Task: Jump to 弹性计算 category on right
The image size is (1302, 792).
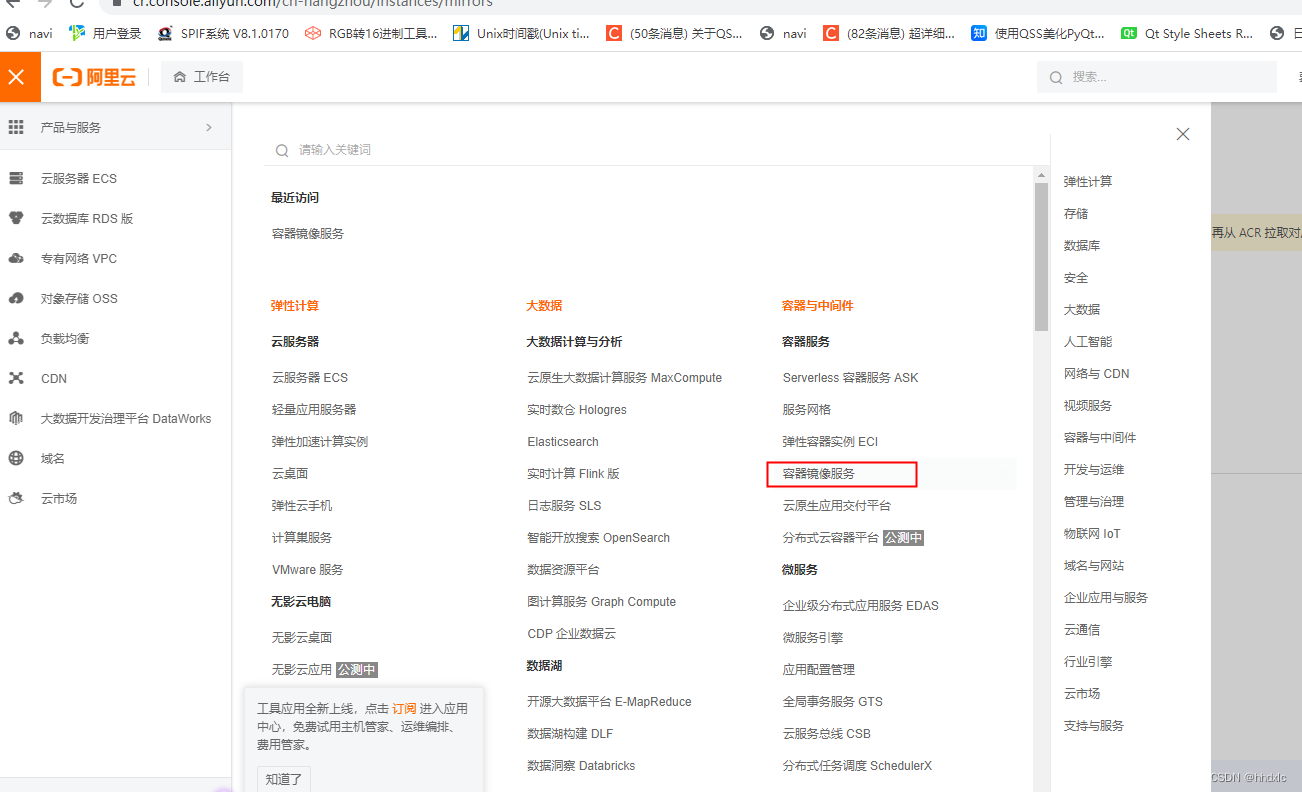Action: pos(1088,182)
